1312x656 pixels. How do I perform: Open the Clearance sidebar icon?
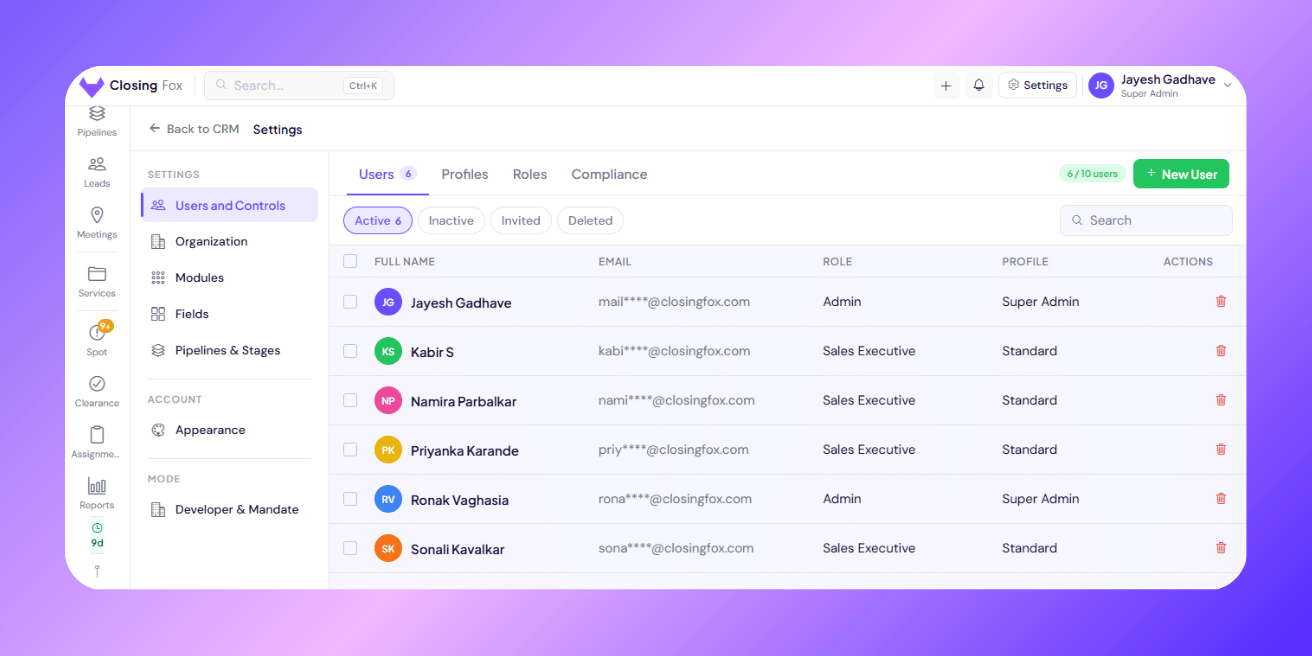[x=97, y=391]
